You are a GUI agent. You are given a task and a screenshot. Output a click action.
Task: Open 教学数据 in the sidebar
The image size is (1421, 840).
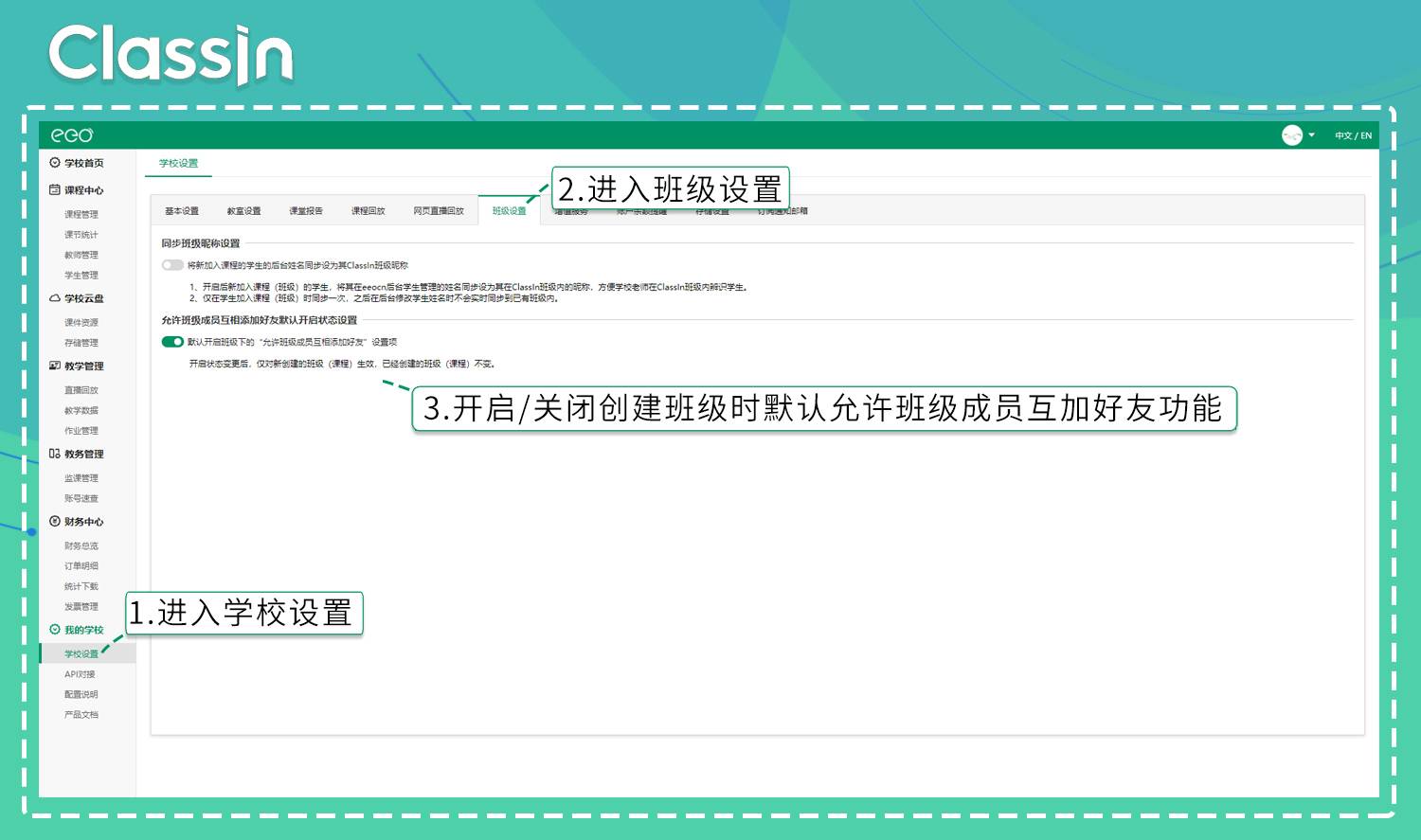click(x=81, y=411)
